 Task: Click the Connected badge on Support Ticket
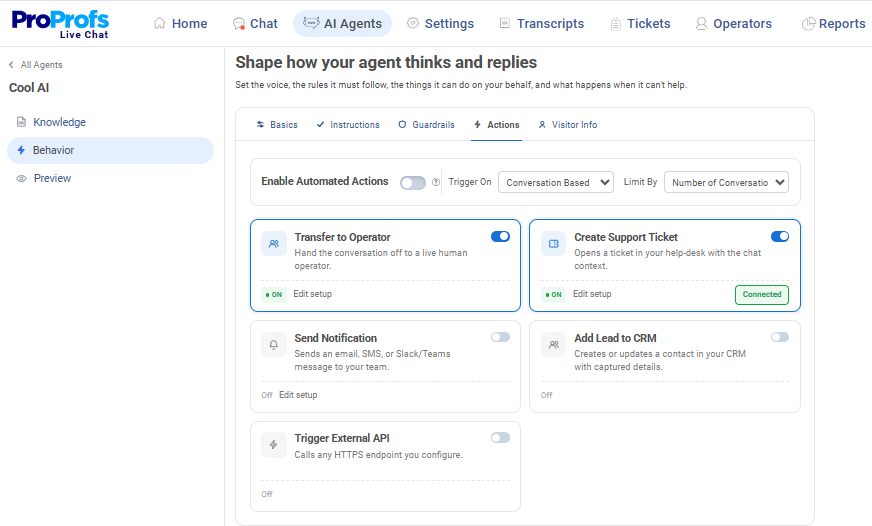click(762, 295)
